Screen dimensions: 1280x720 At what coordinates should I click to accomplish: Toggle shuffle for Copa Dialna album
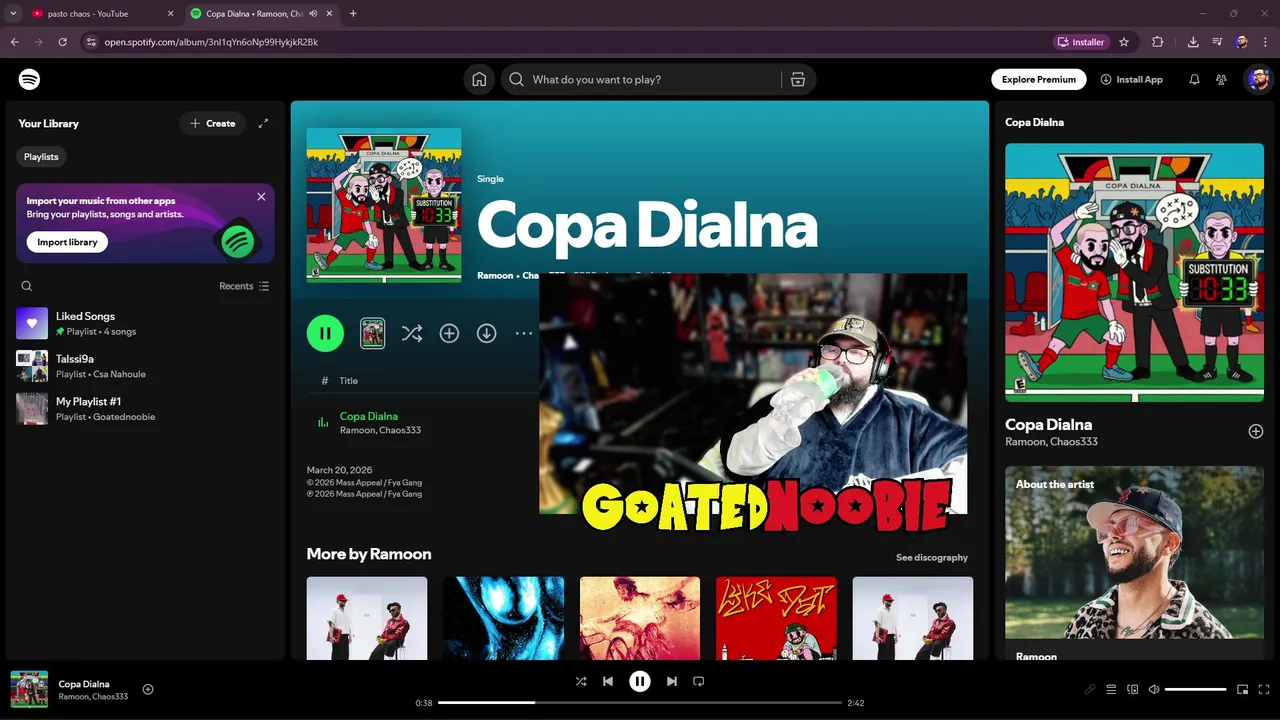[x=412, y=333]
